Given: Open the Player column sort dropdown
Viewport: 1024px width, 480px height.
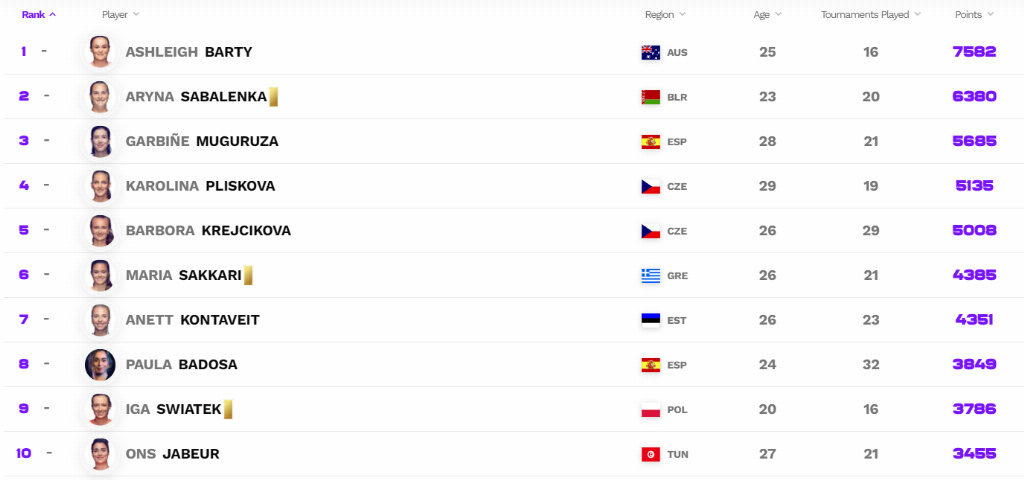Looking at the screenshot, I should click(x=121, y=14).
